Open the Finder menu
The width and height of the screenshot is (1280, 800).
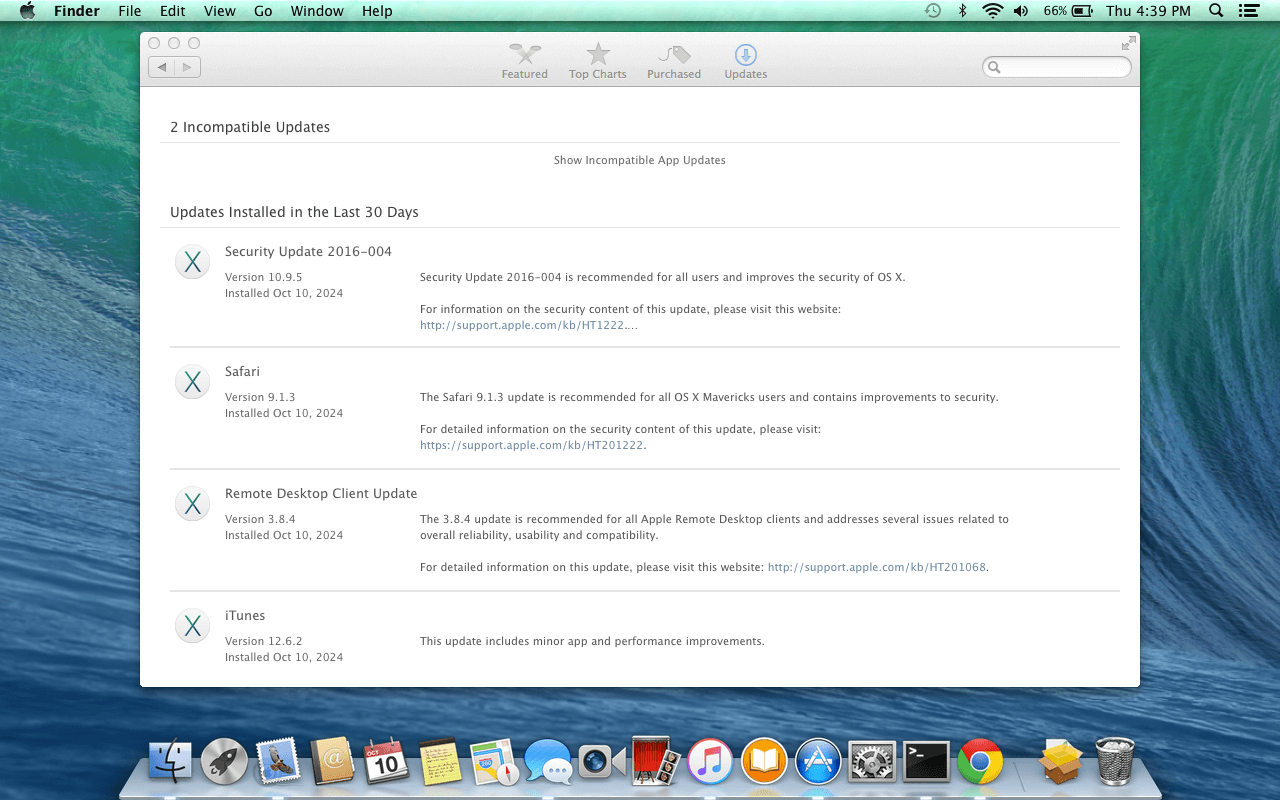tap(76, 11)
